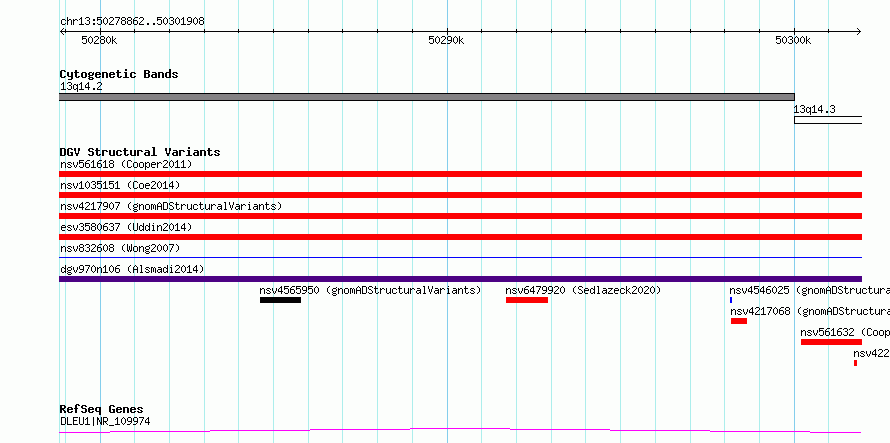890x443 pixels.
Task: Click the magenta DLEU1 transcript line
Action: point(461,431)
